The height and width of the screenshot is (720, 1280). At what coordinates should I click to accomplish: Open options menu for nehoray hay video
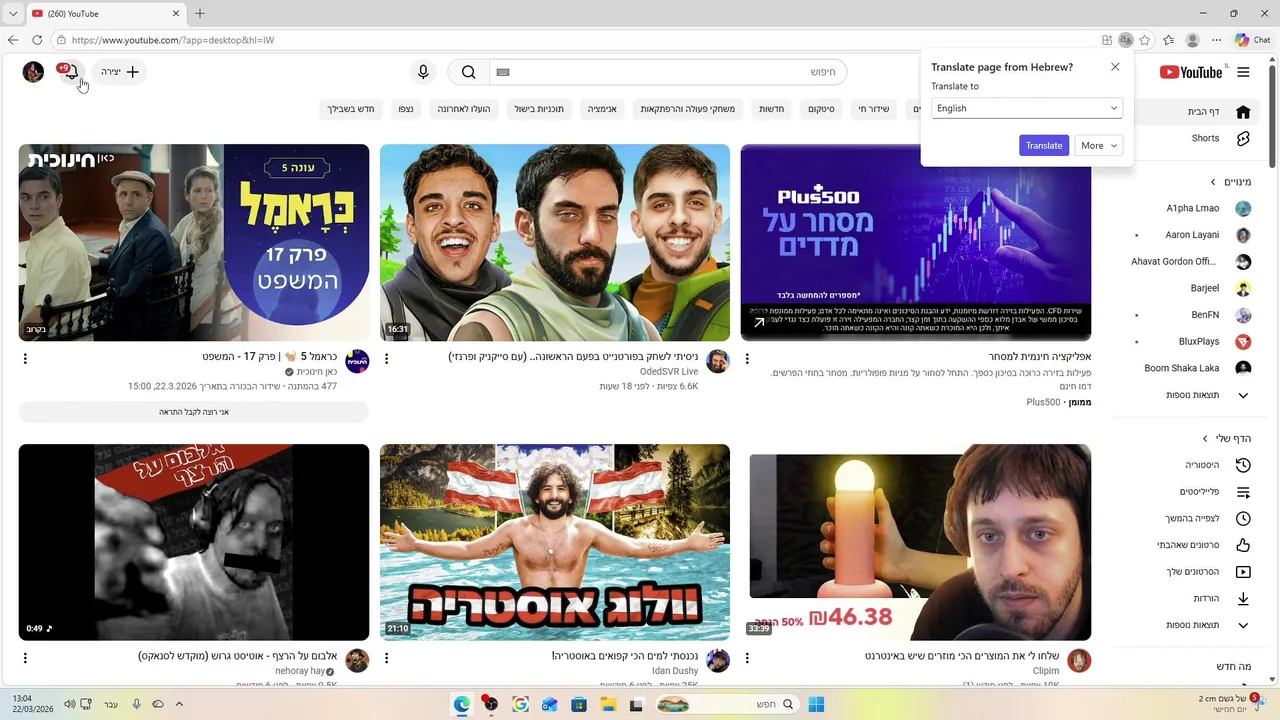[25, 658]
